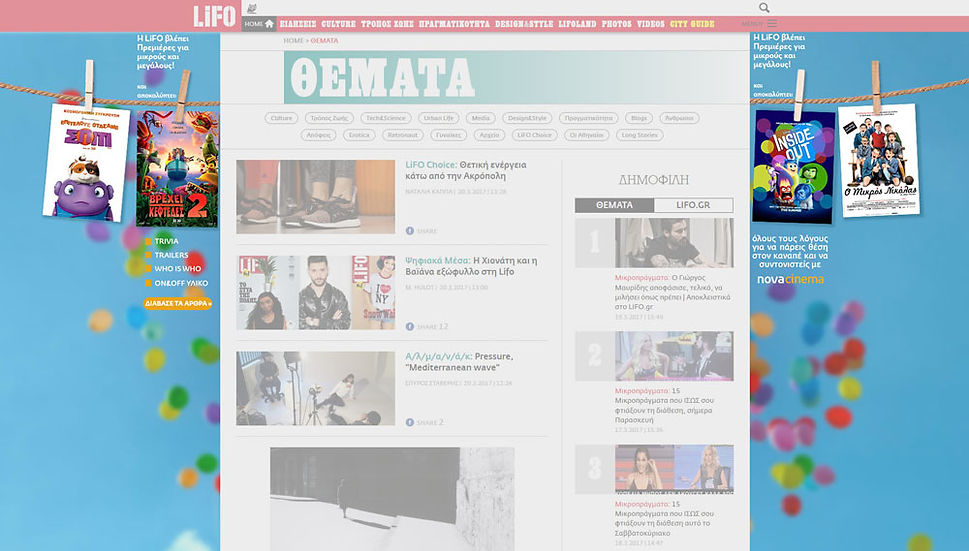Click the small bird icon above the navbar
Viewport: 969px width, 551px height.
coord(252,8)
